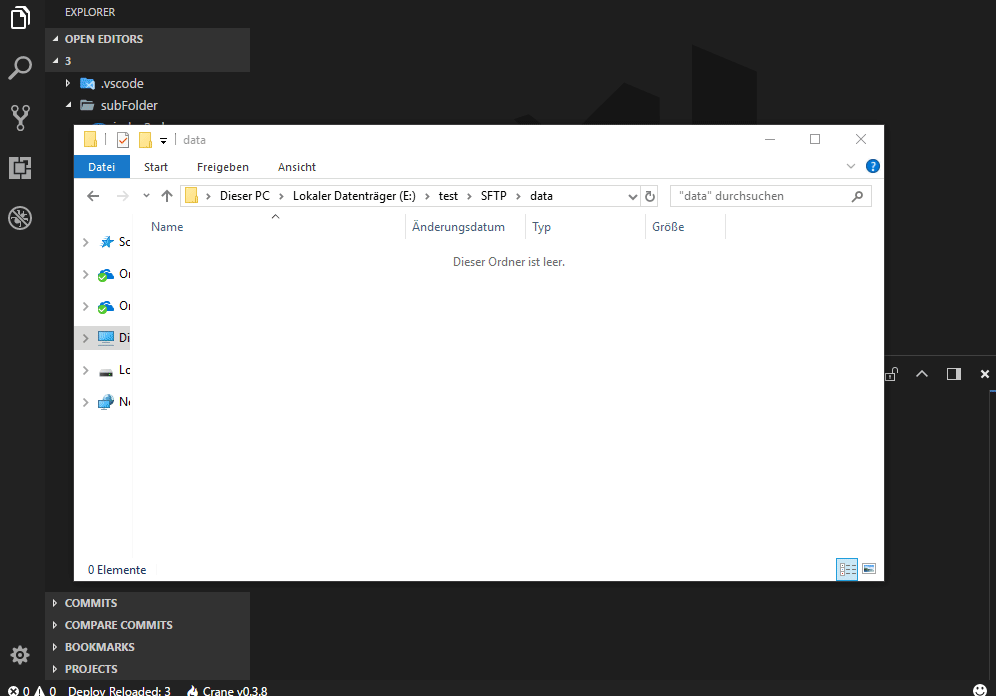Screen dimensions: 996x696
Task: Open the Search view in activity bar
Action: pyautogui.click(x=20, y=67)
